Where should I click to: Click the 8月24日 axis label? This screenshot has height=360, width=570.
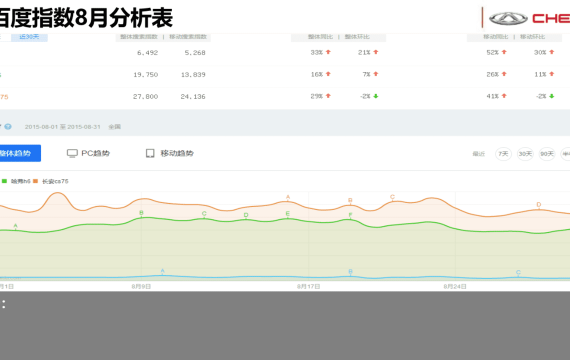(455, 287)
